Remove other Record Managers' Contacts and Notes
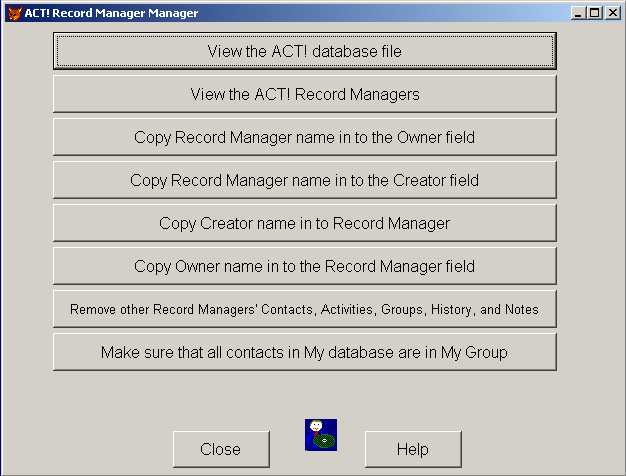The height and width of the screenshot is (476, 626). click(305, 309)
